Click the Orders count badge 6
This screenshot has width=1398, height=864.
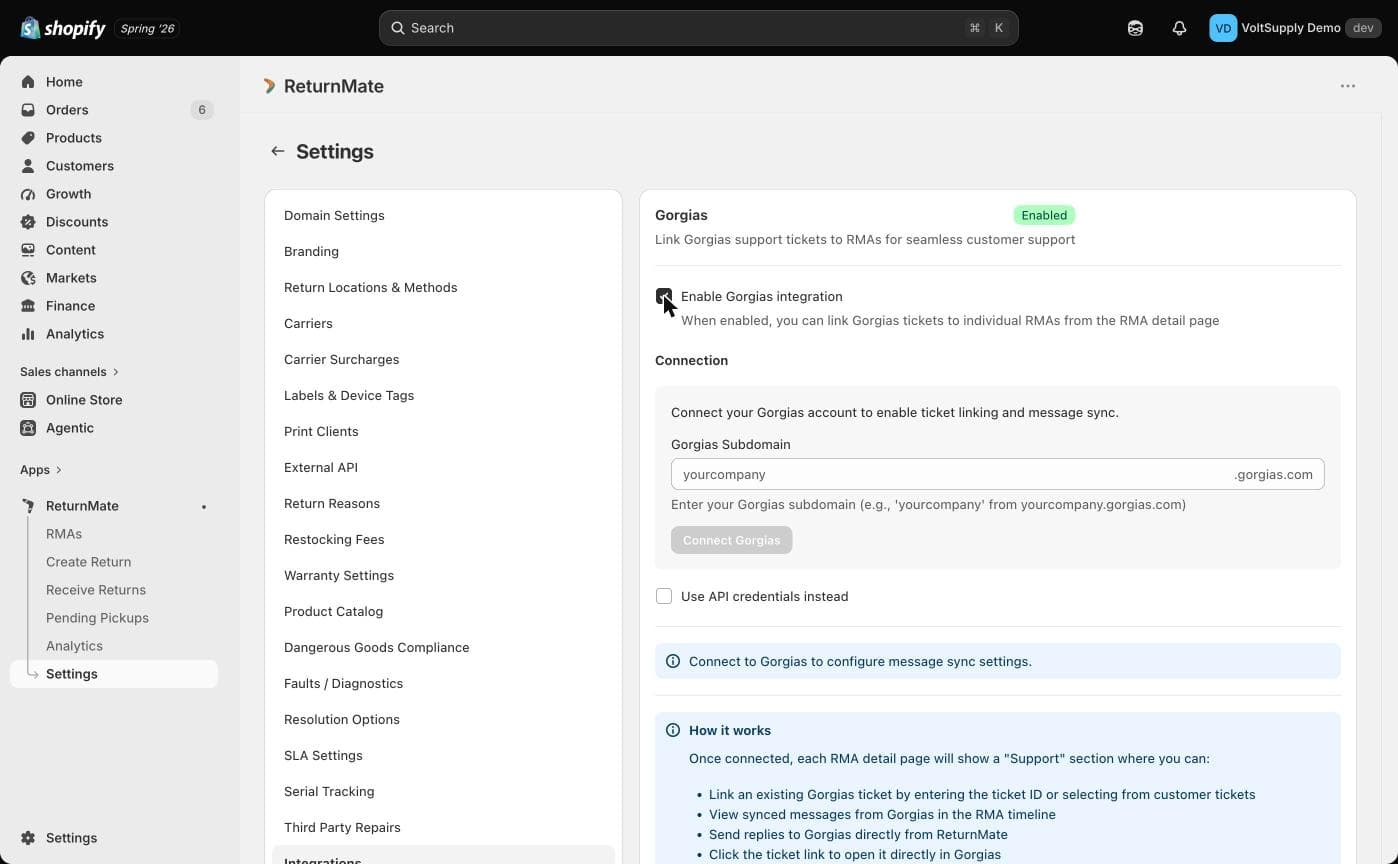pos(202,110)
